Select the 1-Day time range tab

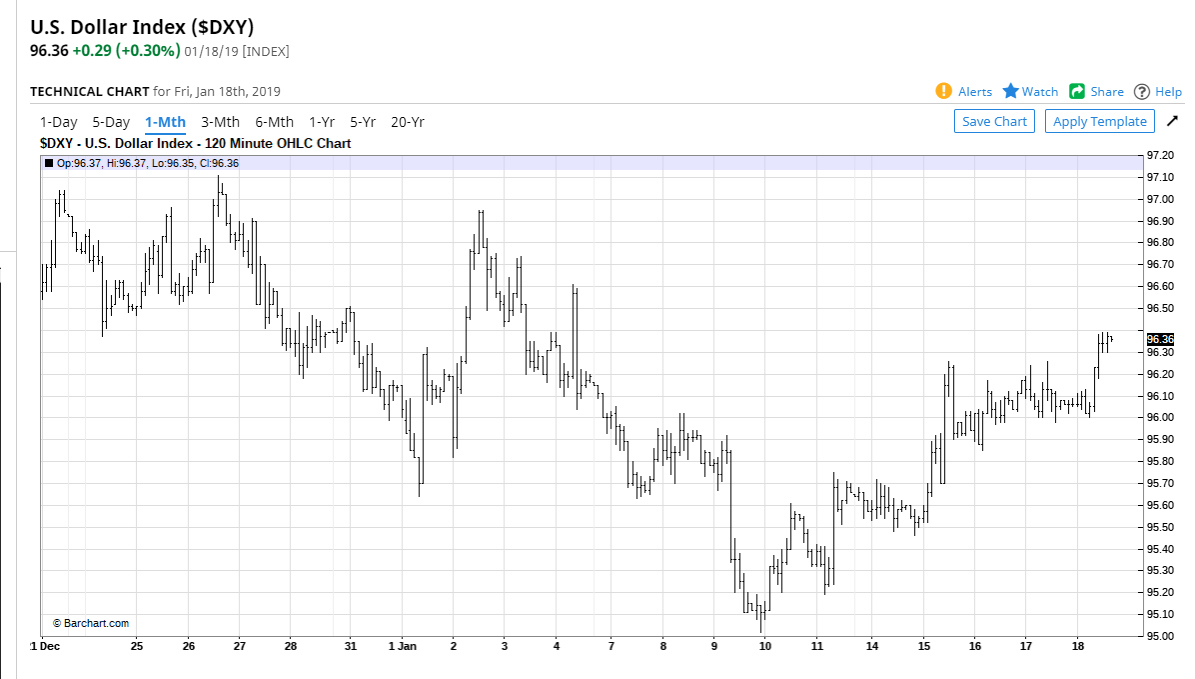click(x=59, y=122)
